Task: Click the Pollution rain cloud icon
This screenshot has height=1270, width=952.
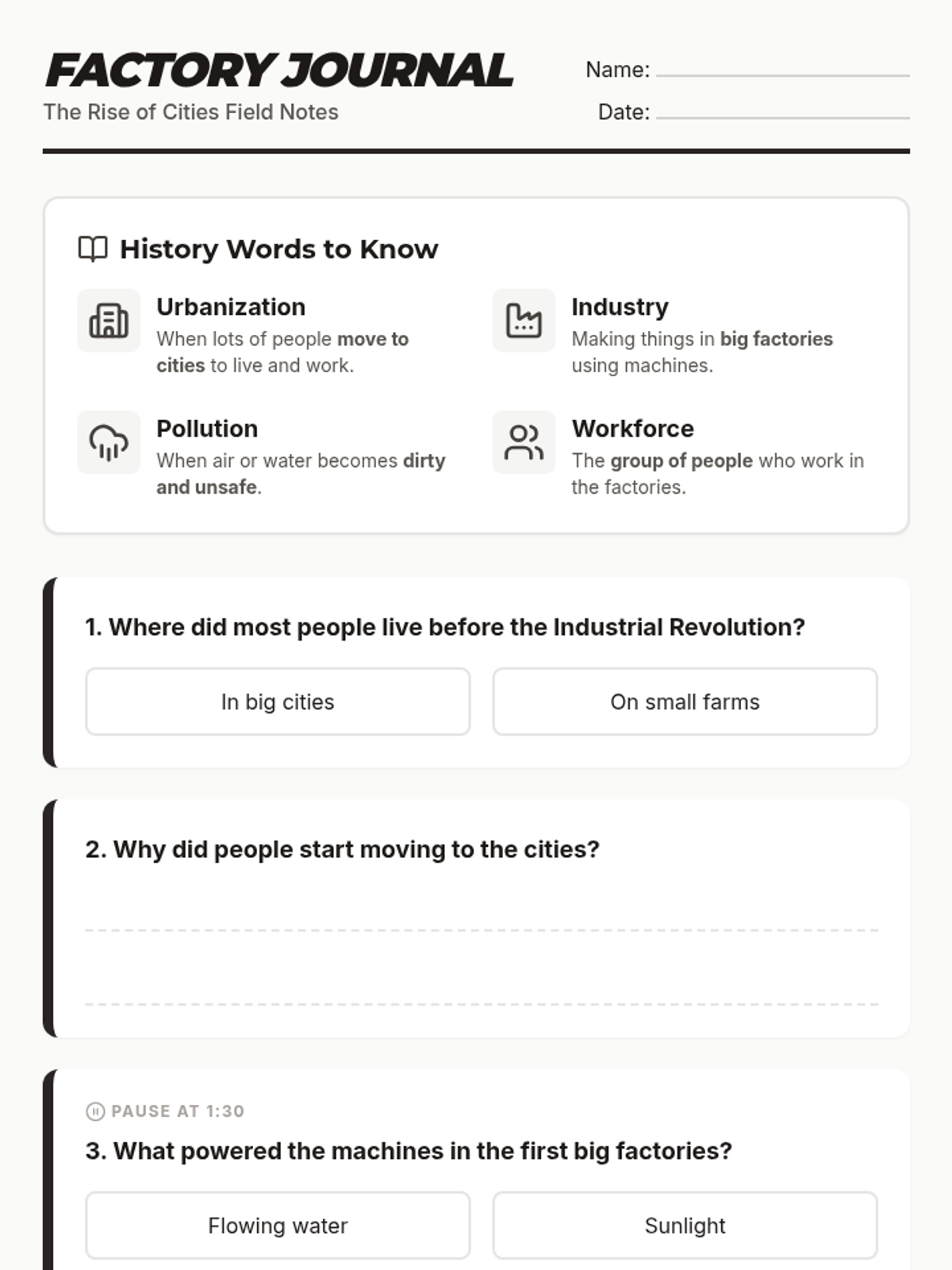Action: tap(109, 442)
